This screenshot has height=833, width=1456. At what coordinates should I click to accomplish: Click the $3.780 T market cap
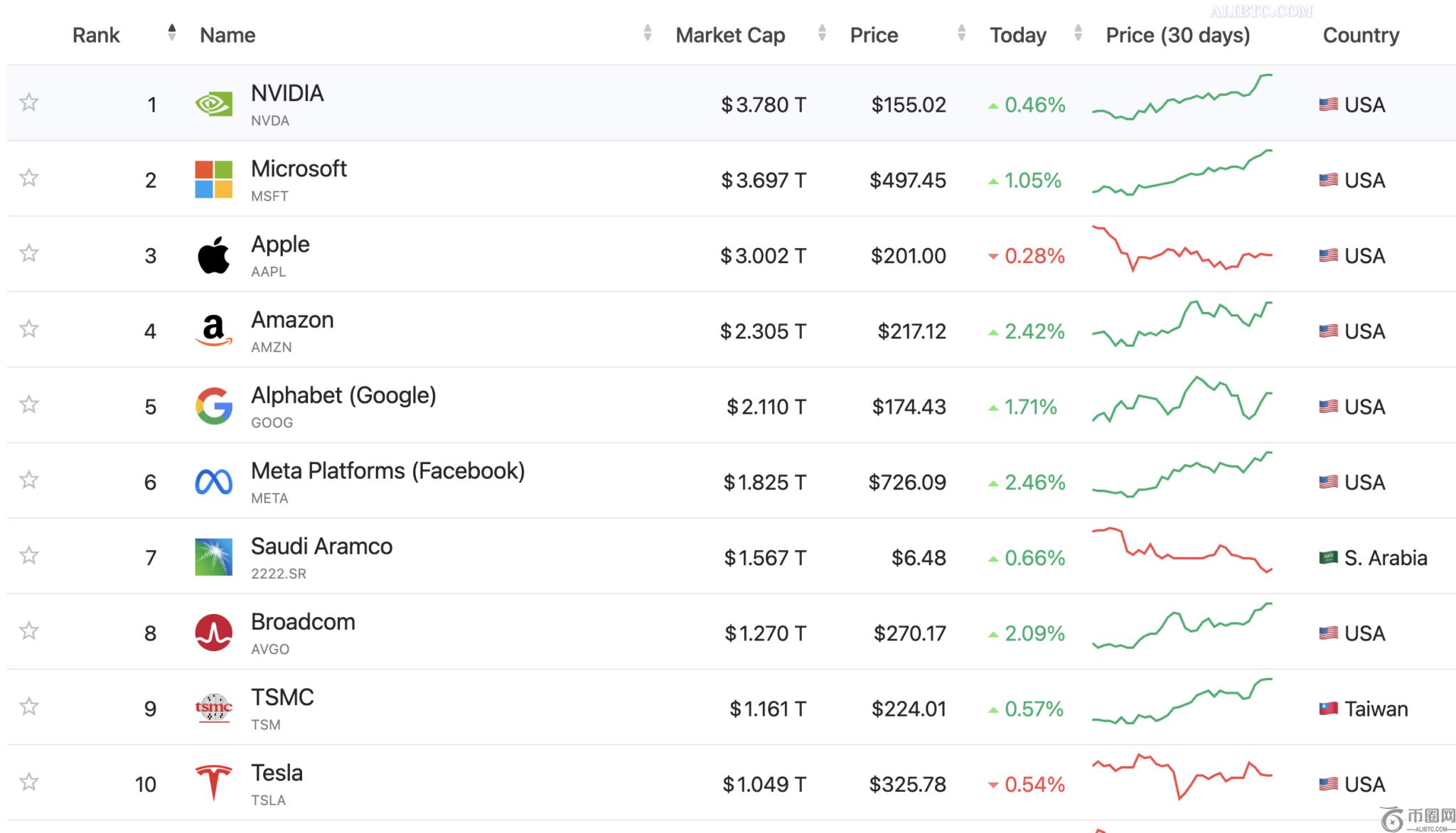(x=763, y=105)
